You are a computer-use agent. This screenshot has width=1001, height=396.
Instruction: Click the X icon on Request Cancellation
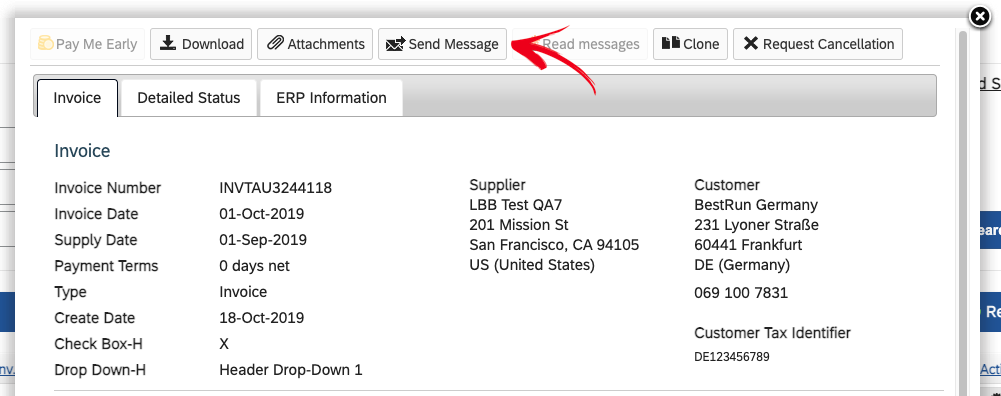(x=751, y=43)
